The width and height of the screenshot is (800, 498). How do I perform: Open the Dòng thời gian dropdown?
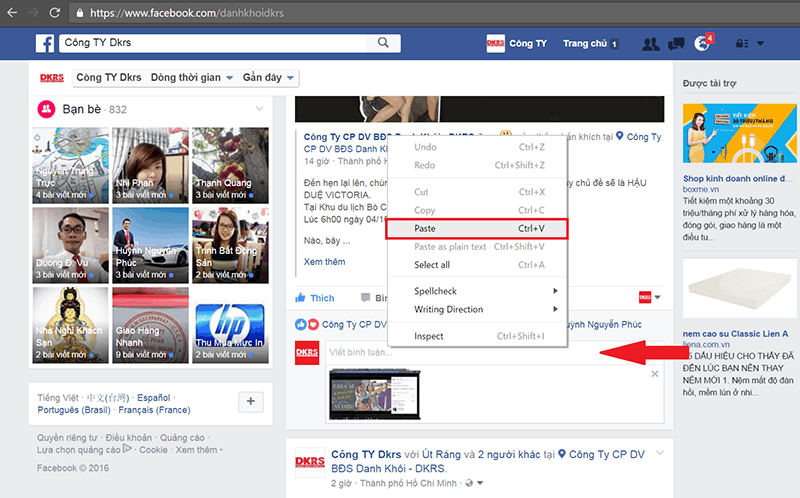[x=191, y=78]
